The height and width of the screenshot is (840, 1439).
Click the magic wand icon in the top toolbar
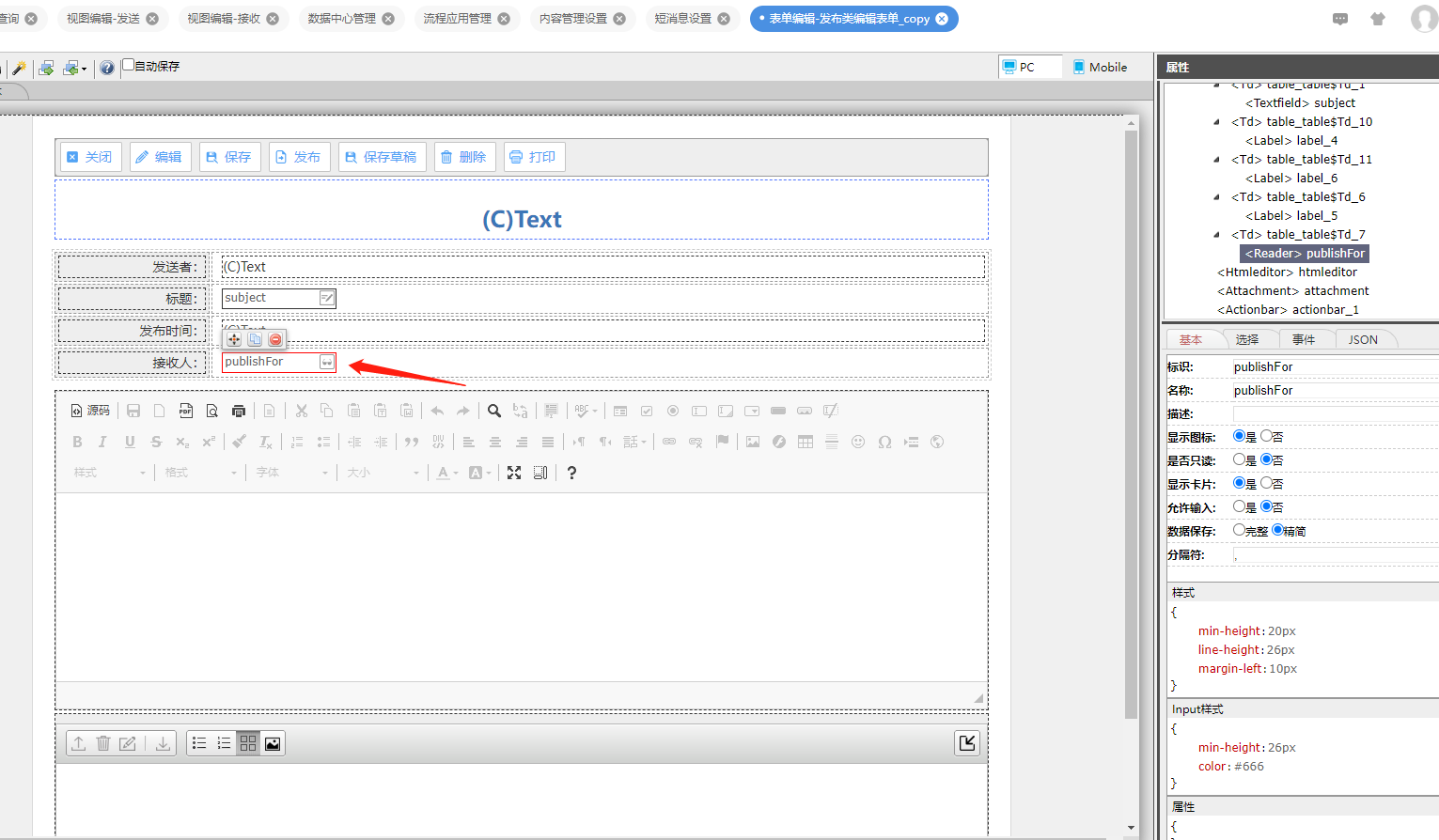pyautogui.click(x=19, y=68)
